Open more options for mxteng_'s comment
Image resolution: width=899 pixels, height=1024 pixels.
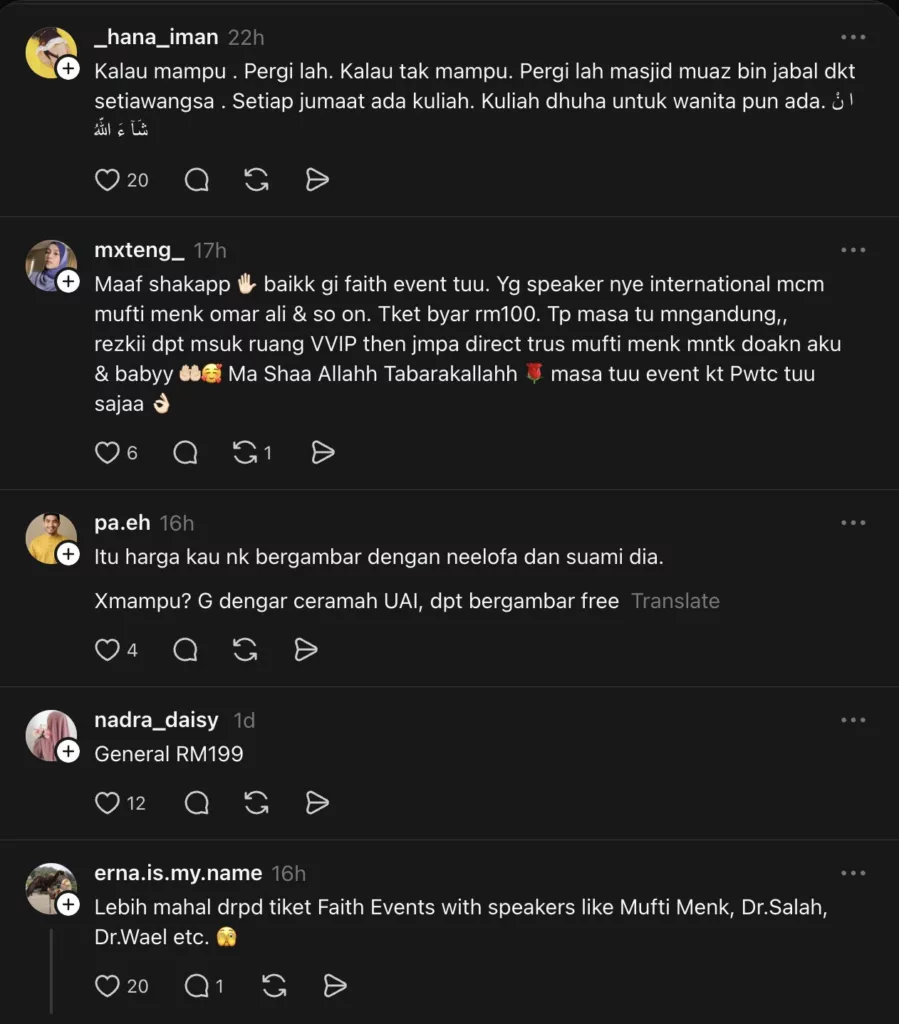tap(854, 250)
